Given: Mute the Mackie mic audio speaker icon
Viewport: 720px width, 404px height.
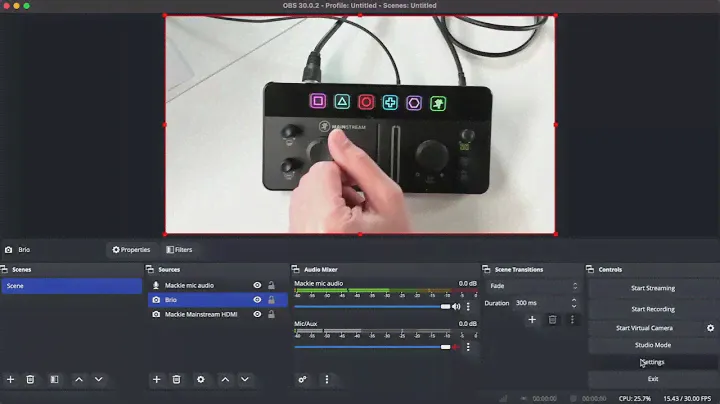Looking at the screenshot, I should 457,307.
